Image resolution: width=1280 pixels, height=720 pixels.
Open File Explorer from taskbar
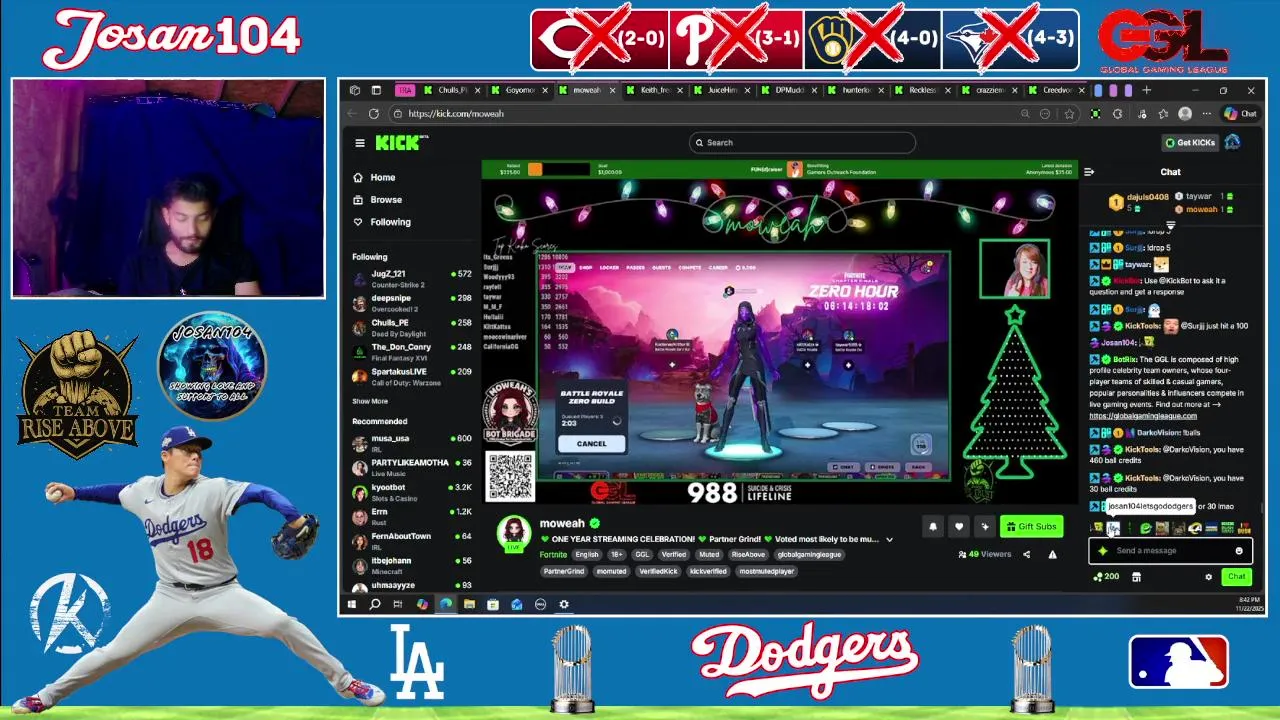tap(469, 604)
